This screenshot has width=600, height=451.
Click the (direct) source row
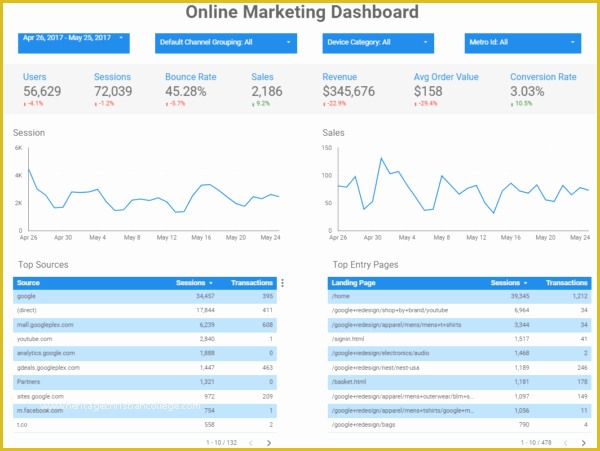pyautogui.click(x=145, y=310)
